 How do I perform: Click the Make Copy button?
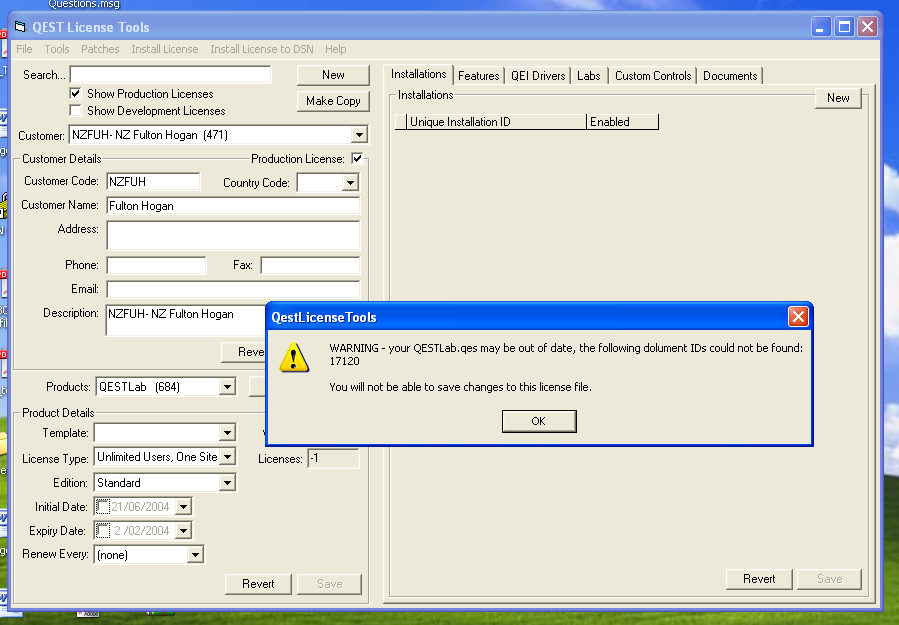pyautogui.click(x=333, y=101)
